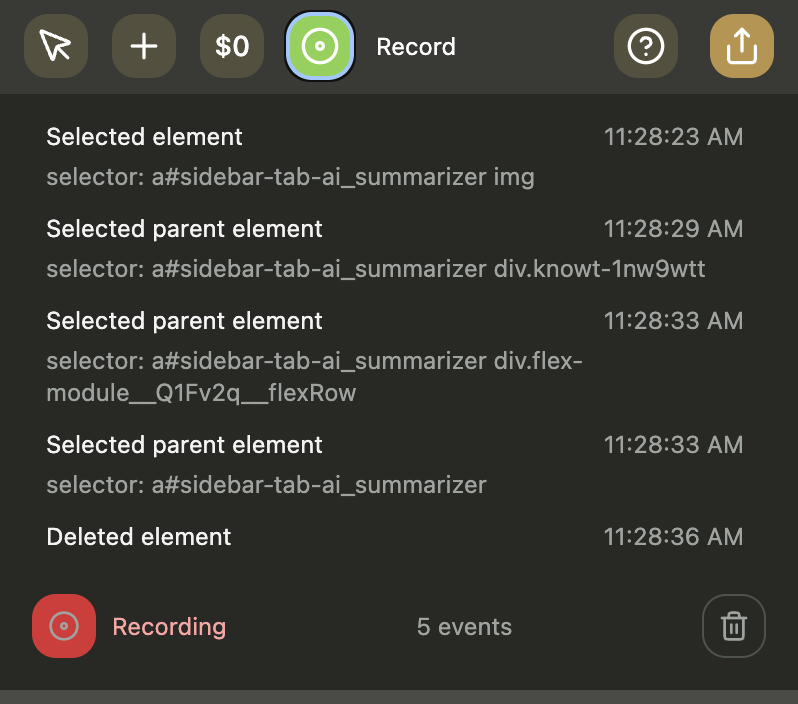Click the "Record" toolbar label

[x=416, y=47]
